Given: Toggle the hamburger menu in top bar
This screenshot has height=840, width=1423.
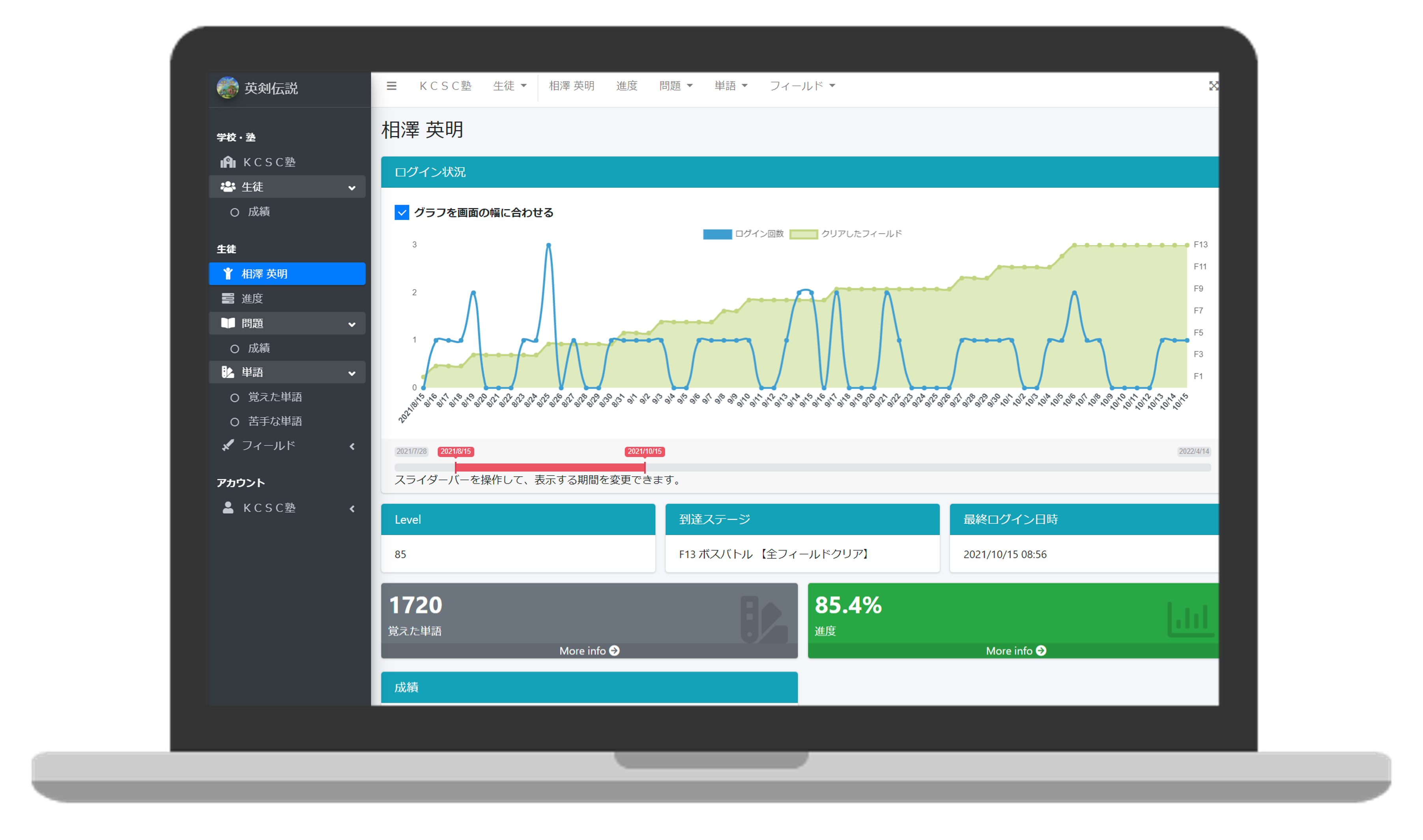Looking at the screenshot, I should coord(391,86).
